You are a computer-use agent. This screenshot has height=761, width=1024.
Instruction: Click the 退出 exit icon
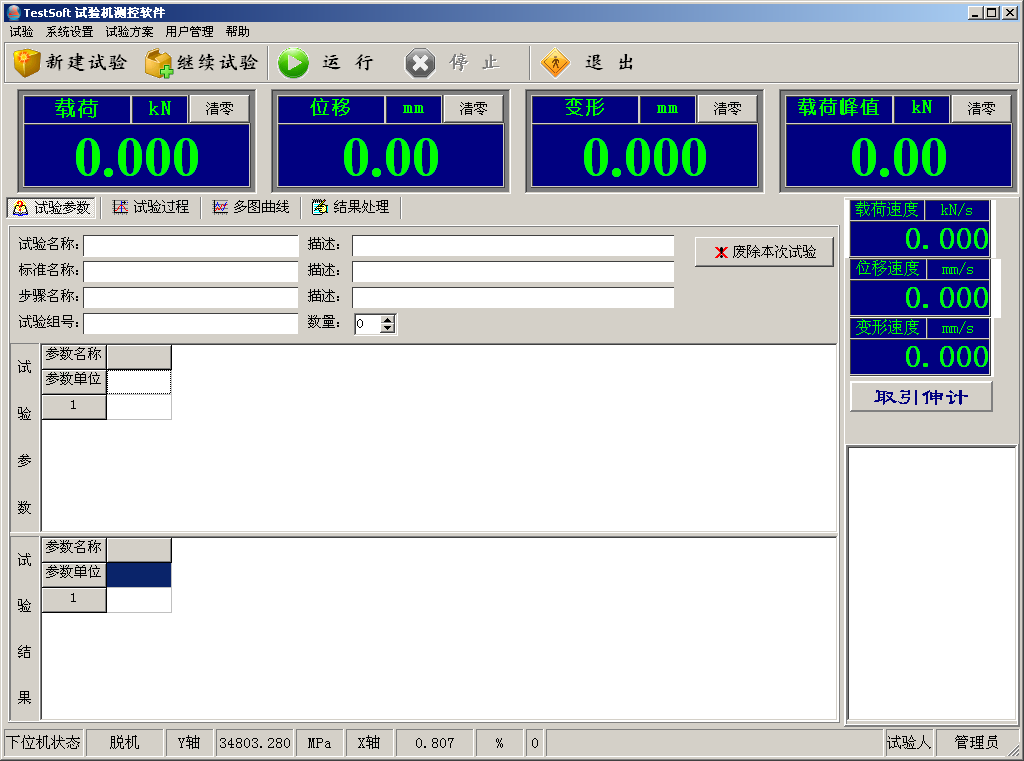click(x=555, y=63)
